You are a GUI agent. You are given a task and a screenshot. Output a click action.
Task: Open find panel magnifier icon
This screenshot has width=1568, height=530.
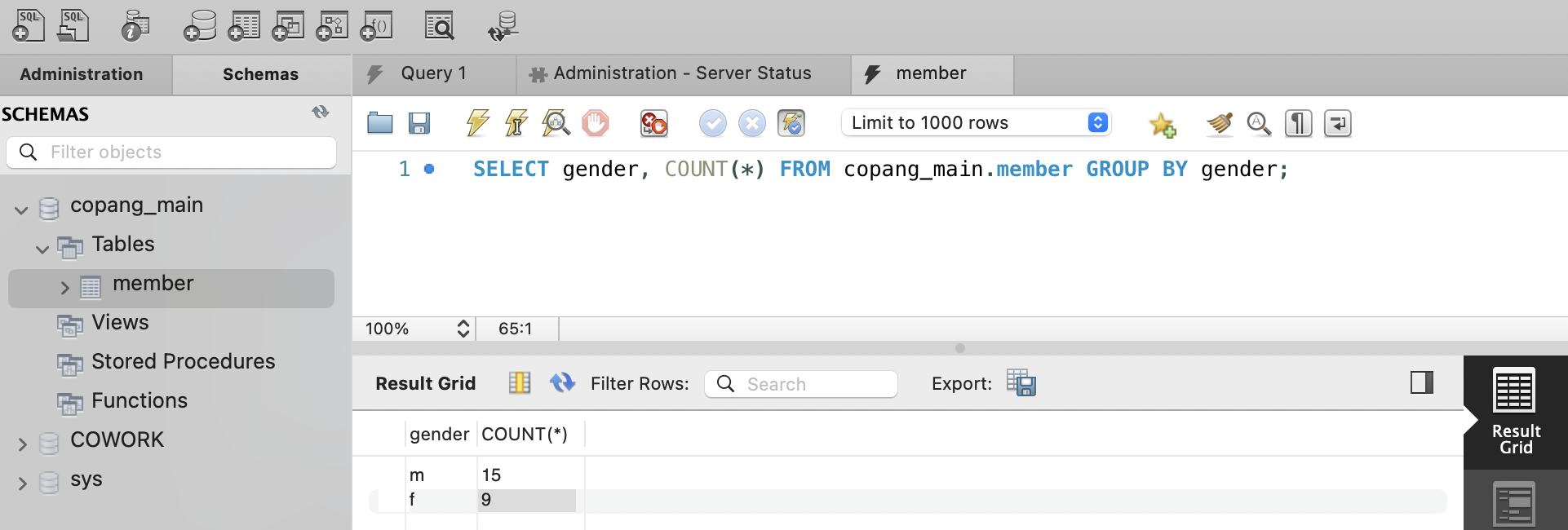click(1259, 123)
